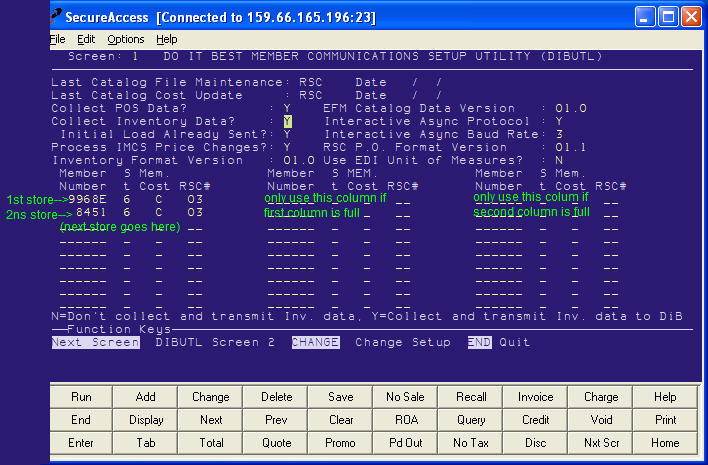Open the Help menu
708x465 pixels.
[x=167, y=39]
